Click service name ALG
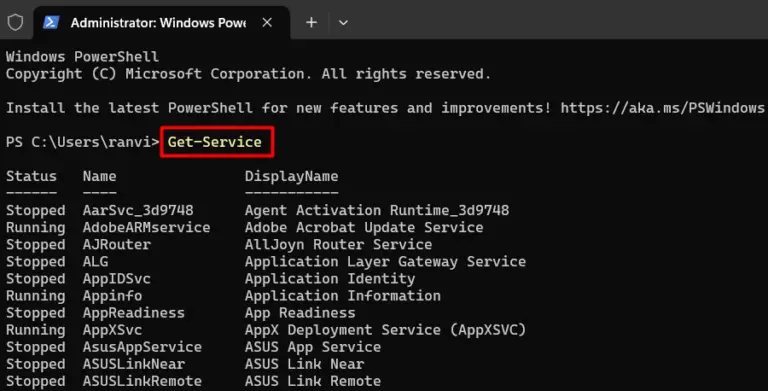768x391 pixels. click(x=96, y=262)
